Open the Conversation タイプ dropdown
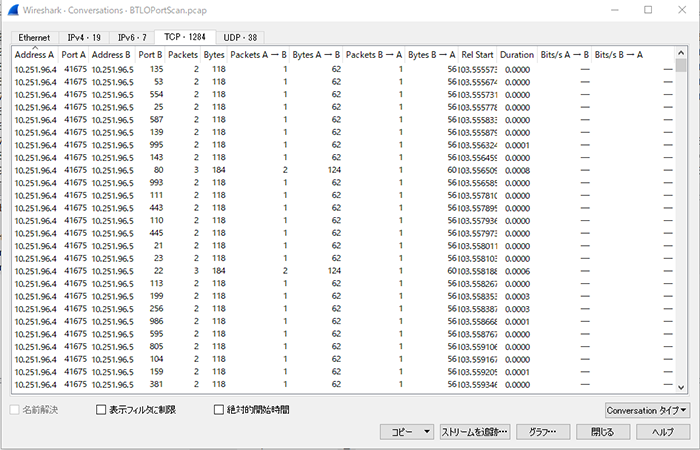 click(648, 410)
